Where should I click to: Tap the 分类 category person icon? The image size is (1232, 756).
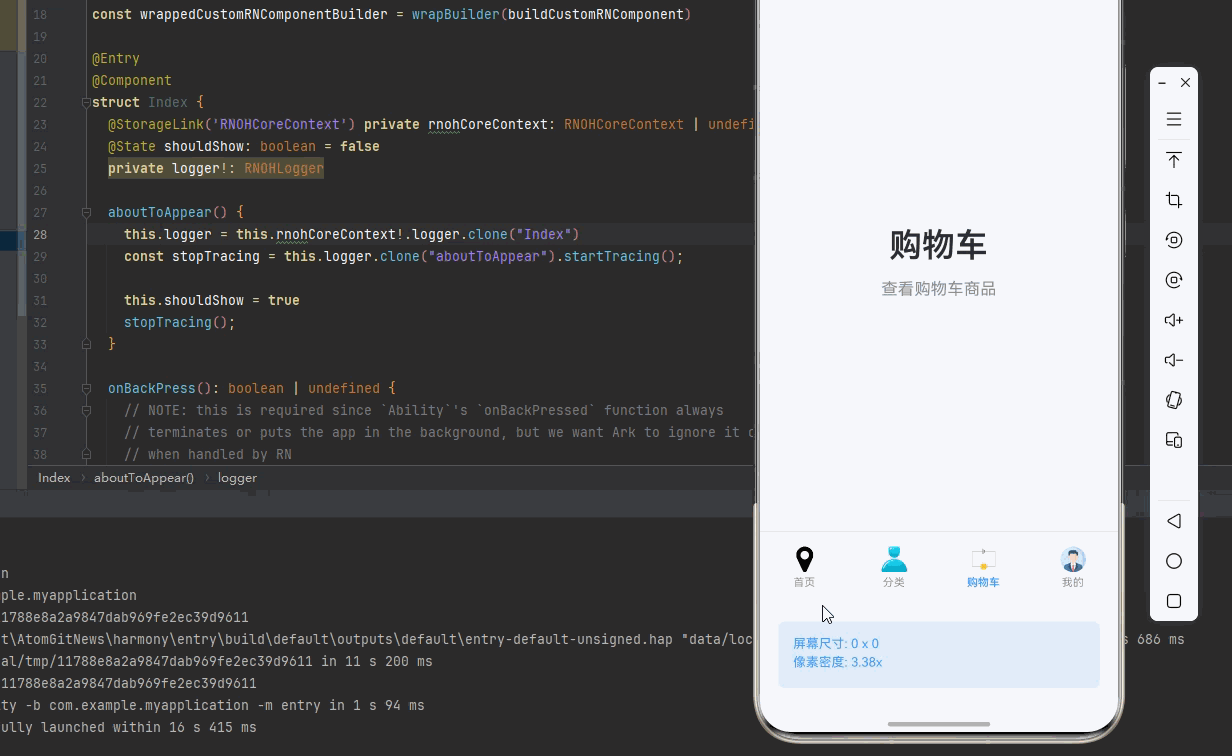click(893, 558)
